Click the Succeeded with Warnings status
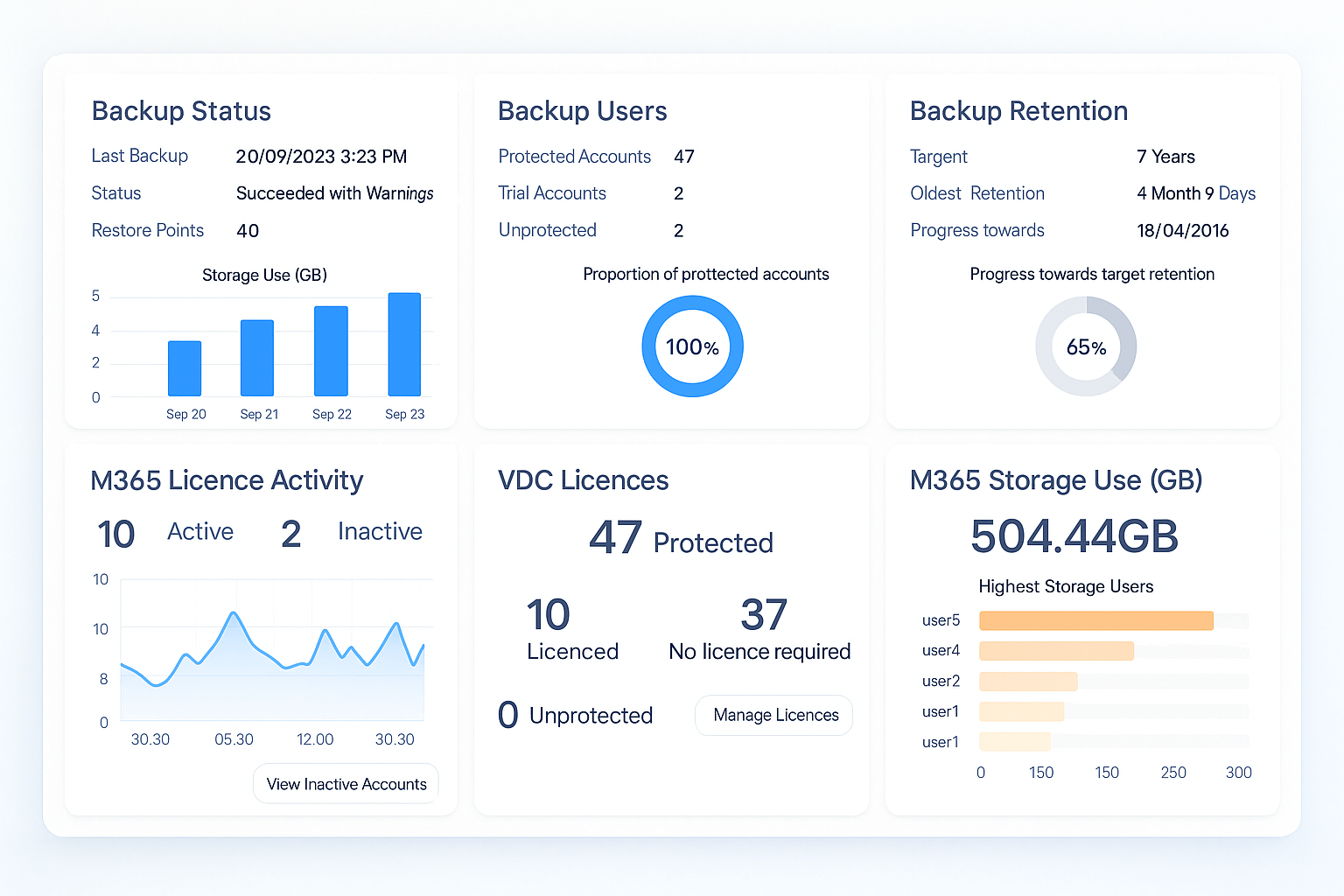 pyautogui.click(x=334, y=193)
